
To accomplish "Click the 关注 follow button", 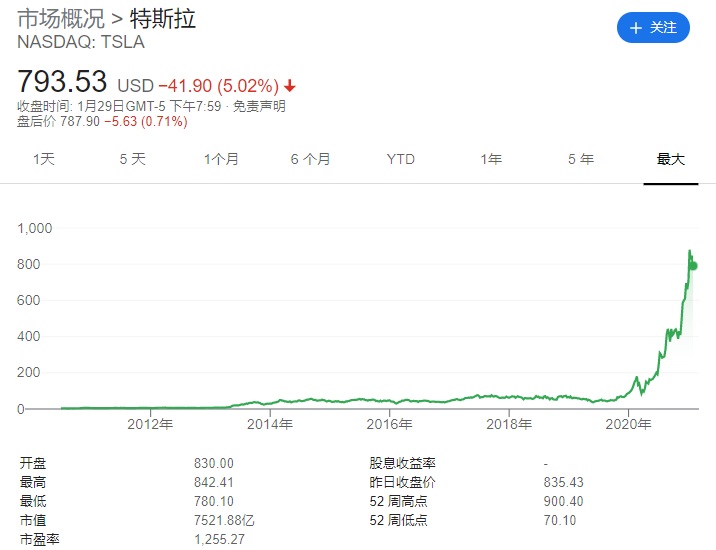I will (653, 27).
